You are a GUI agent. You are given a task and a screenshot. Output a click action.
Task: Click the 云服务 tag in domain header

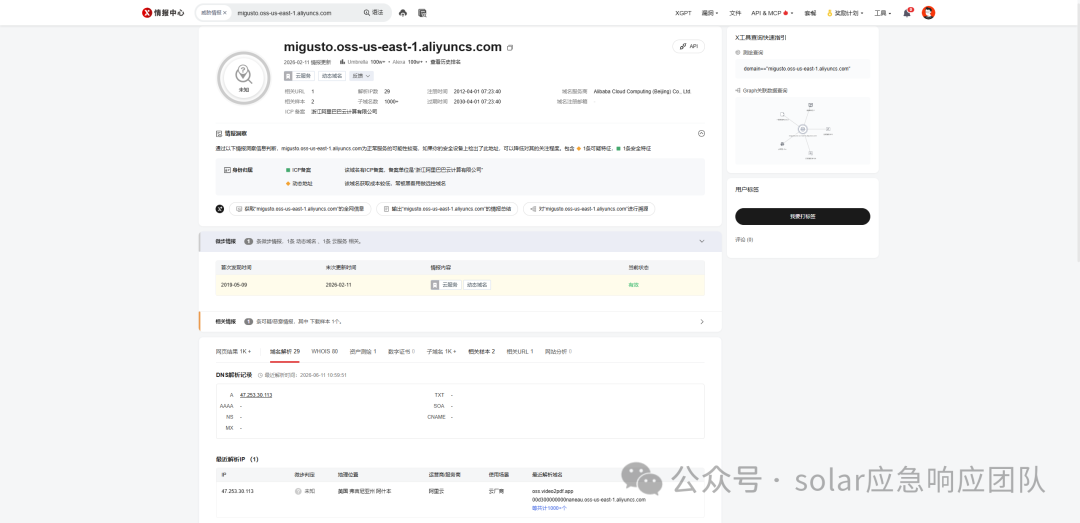(303, 76)
